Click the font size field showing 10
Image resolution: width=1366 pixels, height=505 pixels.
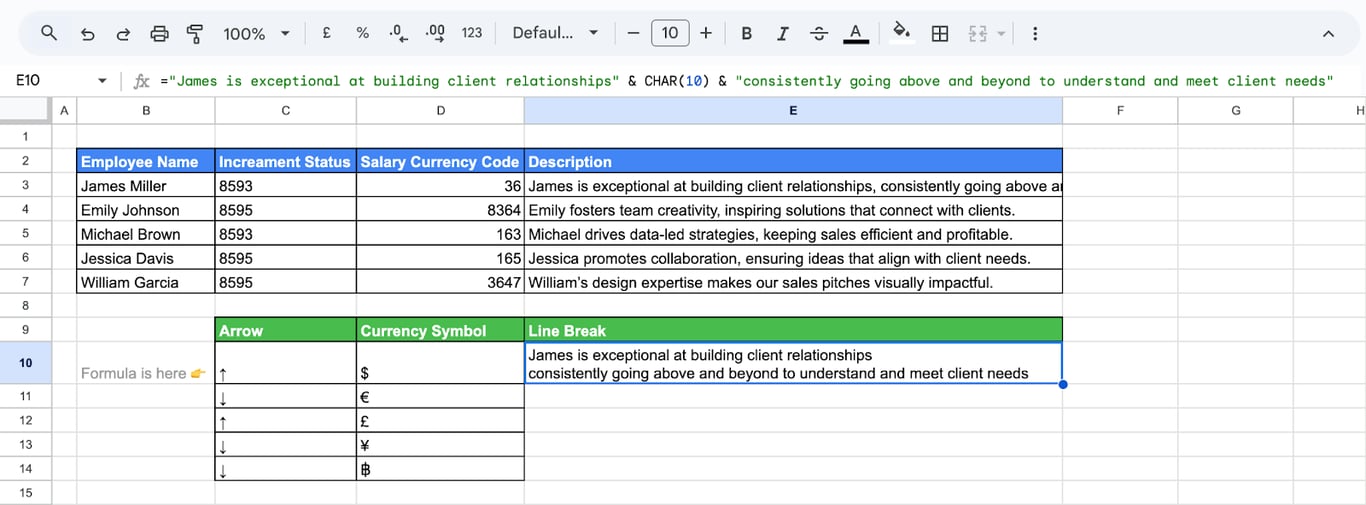(670, 33)
